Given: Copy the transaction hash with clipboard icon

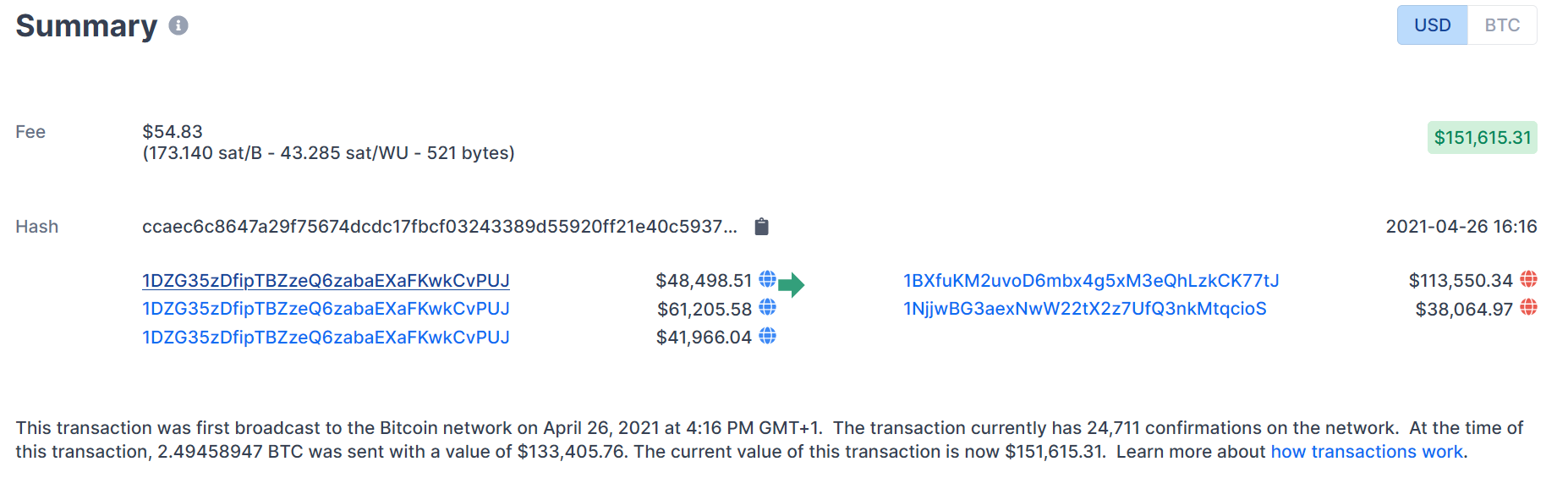Looking at the screenshot, I should (761, 227).
